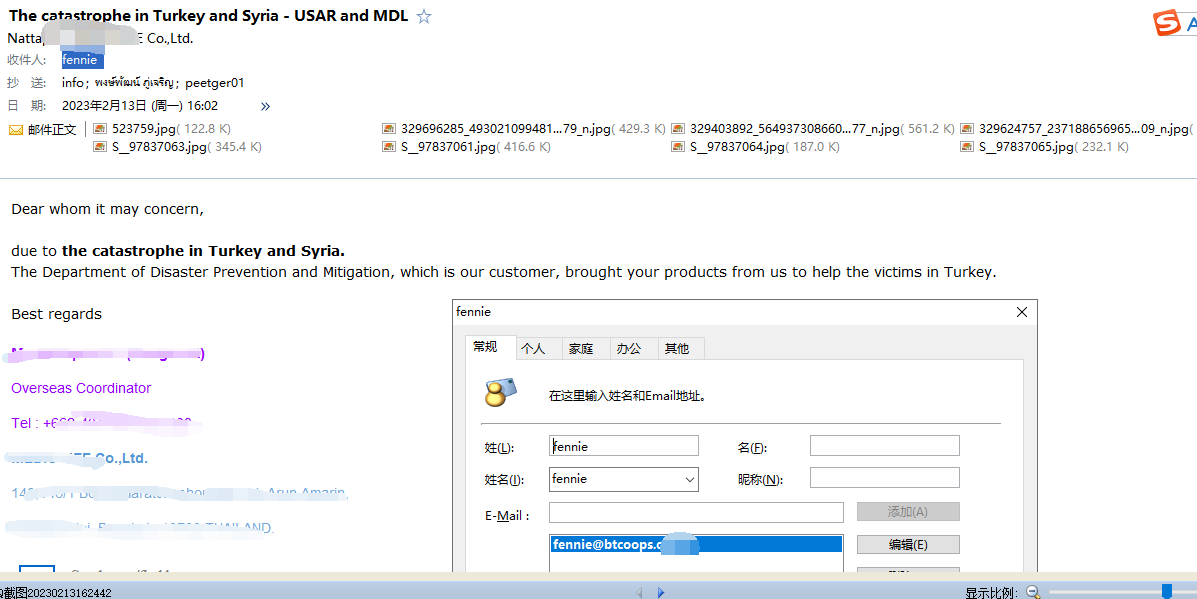Viewport: 1197px width, 599px height.
Task: Click the contact card icon in the dialog
Action: pyautogui.click(x=501, y=392)
